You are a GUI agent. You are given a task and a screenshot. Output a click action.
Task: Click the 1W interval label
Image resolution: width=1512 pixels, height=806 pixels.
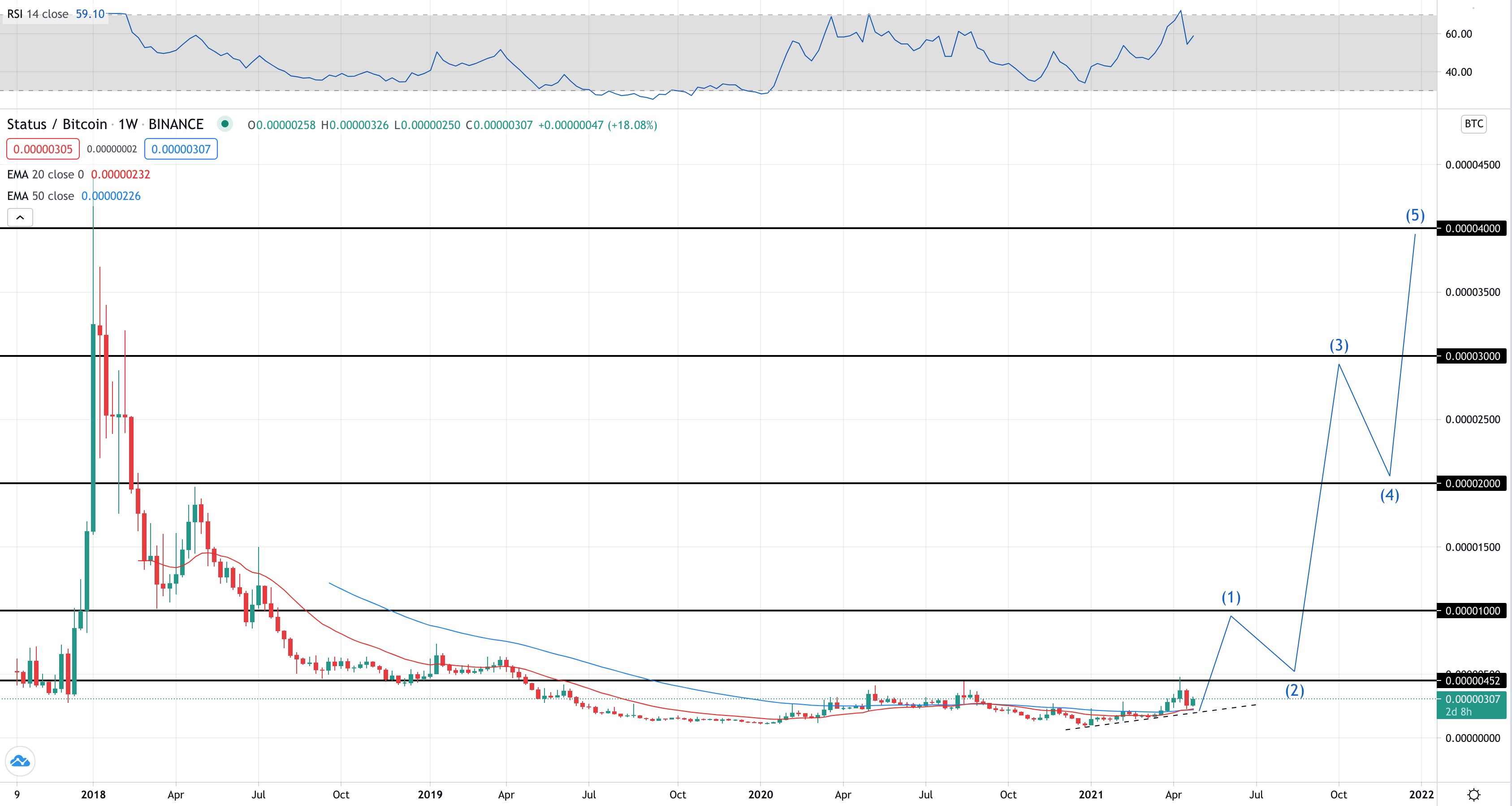click(x=128, y=125)
